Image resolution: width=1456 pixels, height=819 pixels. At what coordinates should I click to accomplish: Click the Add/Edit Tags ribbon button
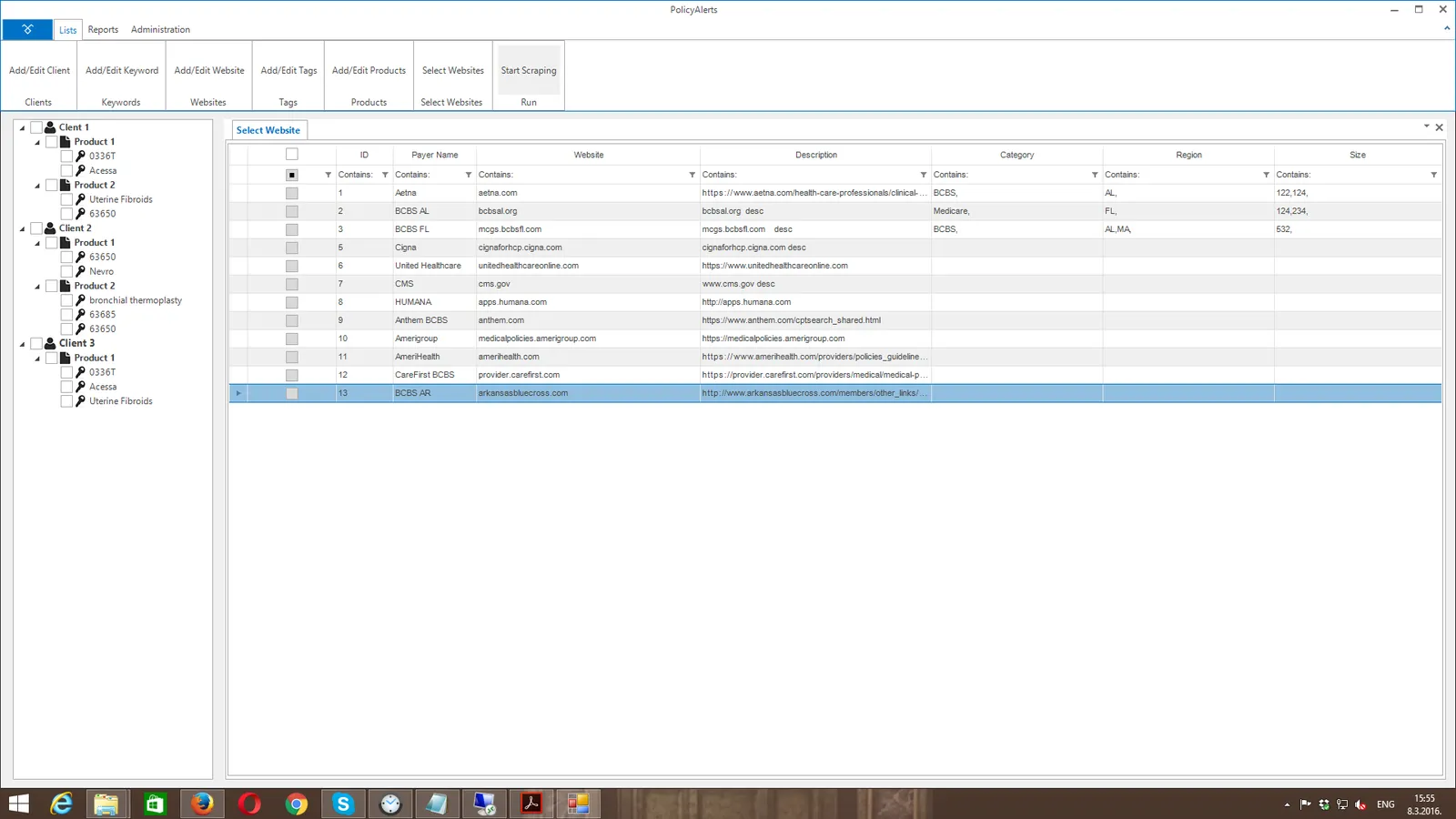point(288,70)
